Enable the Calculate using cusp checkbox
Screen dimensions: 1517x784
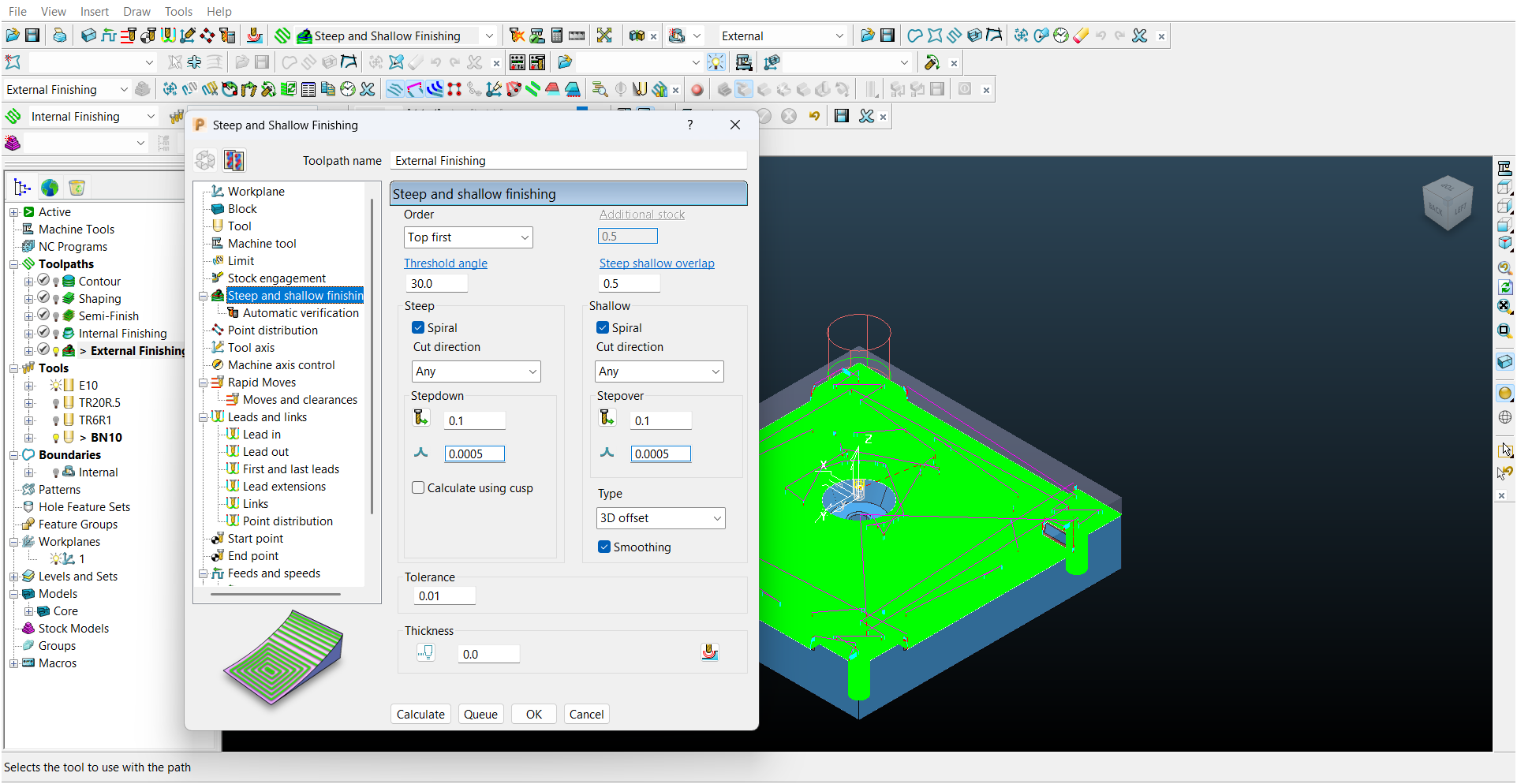(x=418, y=488)
